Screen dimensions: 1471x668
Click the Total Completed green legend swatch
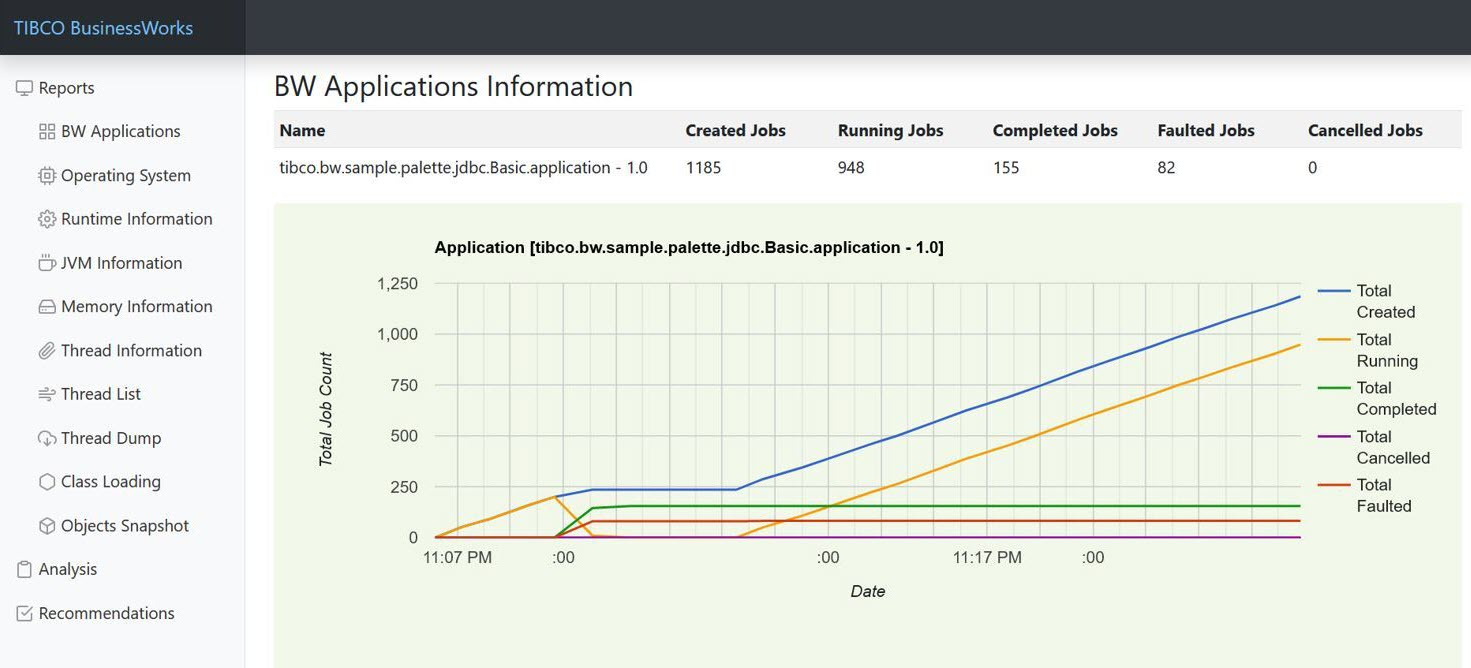point(1334,388)
